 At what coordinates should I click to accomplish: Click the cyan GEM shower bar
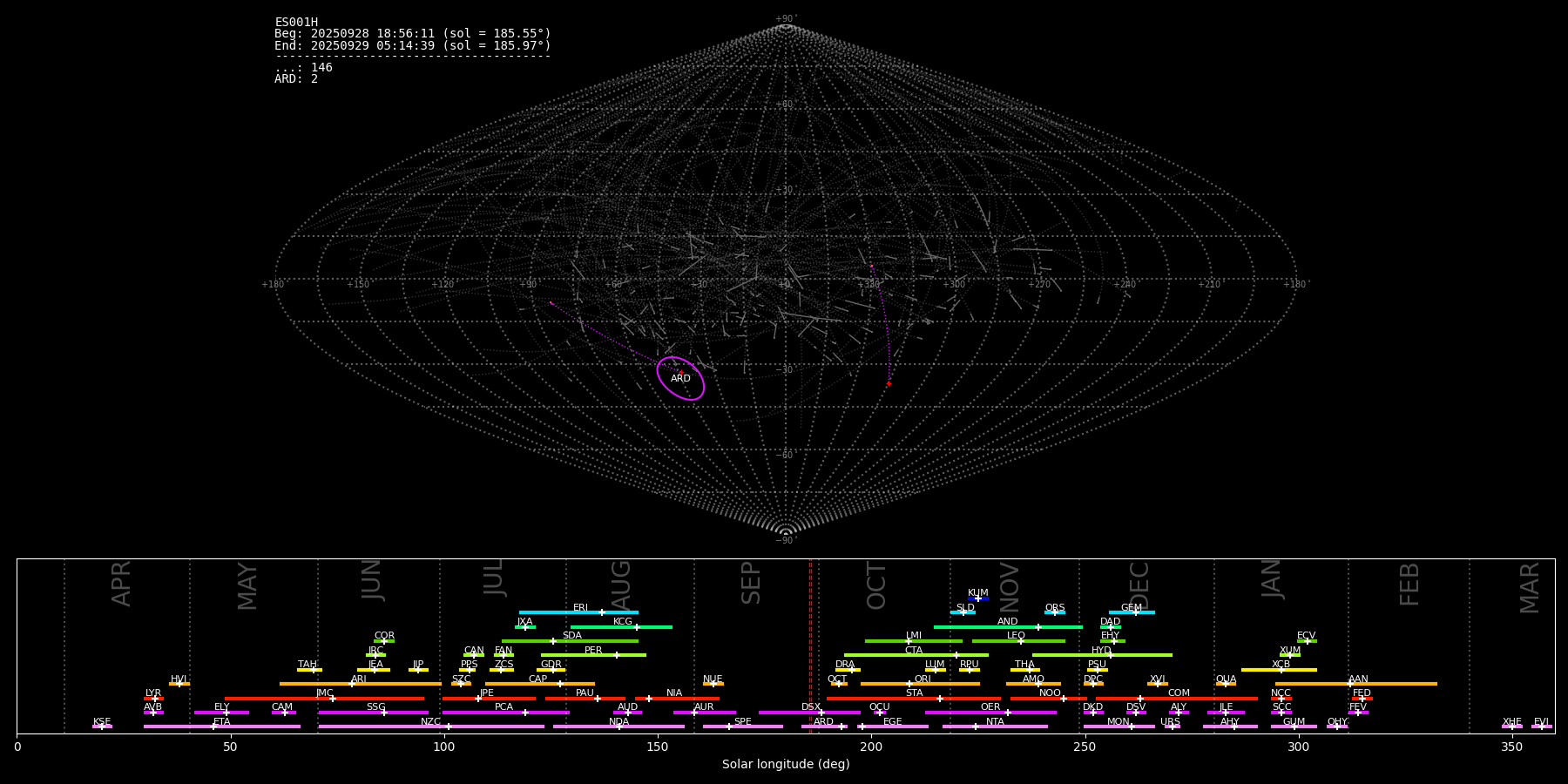click(x=1131, y=612)
